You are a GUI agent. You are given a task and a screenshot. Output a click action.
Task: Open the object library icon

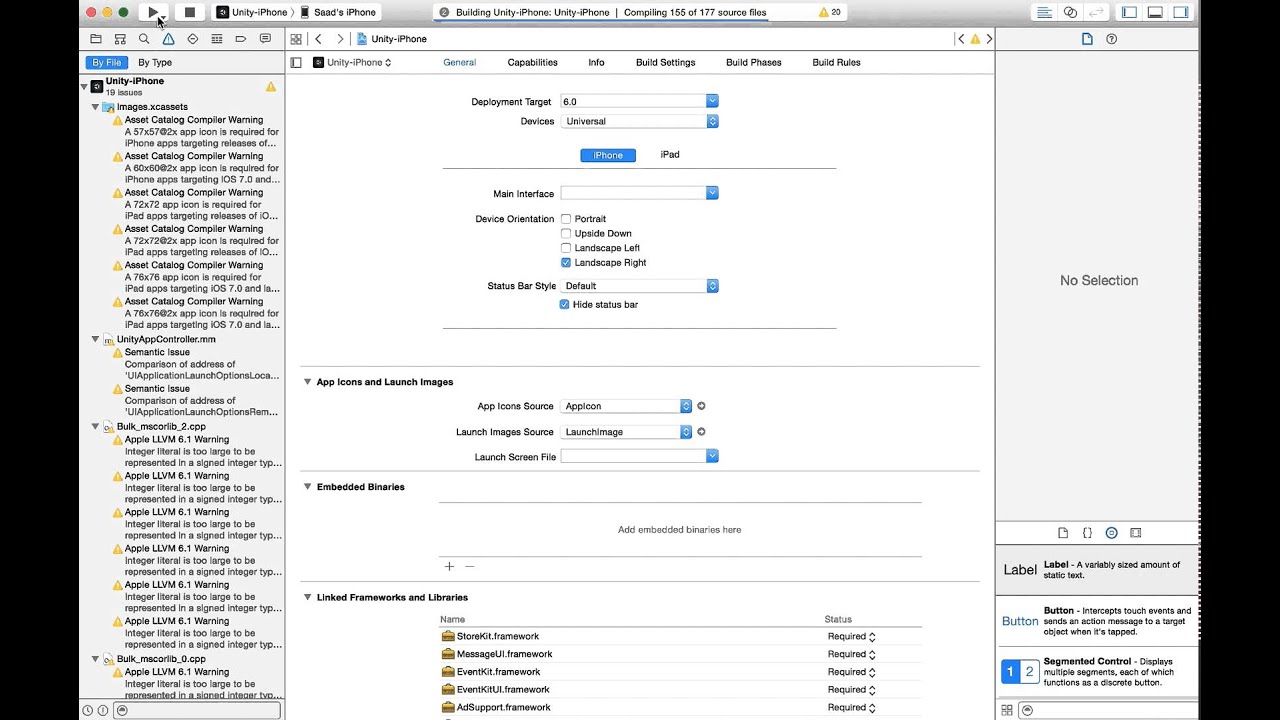(1111, 533)
